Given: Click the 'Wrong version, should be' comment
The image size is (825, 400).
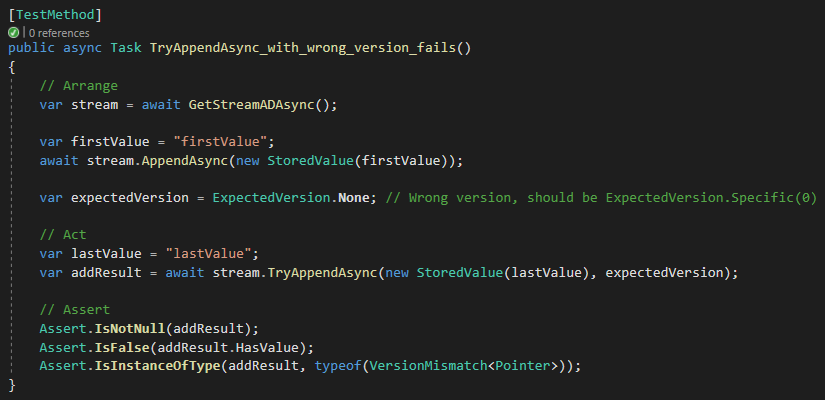Looking at the screenshot, I should click(x=601, y=198).
